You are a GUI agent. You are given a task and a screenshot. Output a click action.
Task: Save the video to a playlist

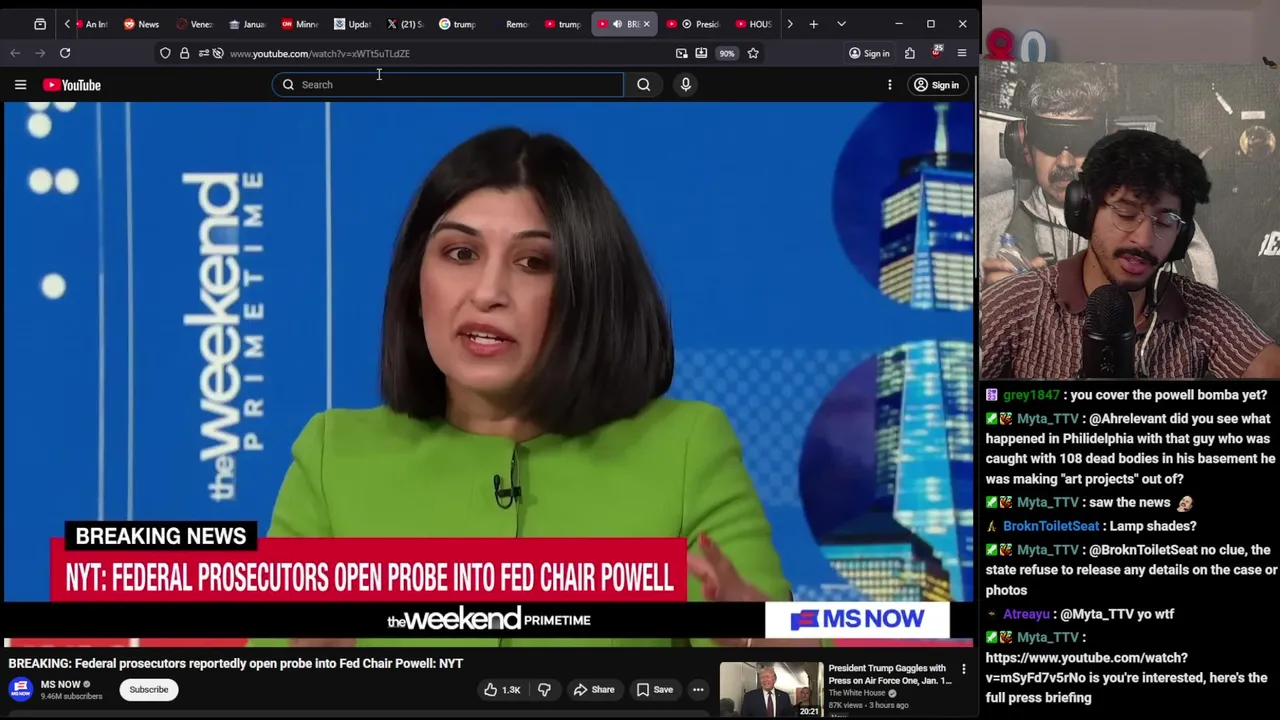click(654, 689)
